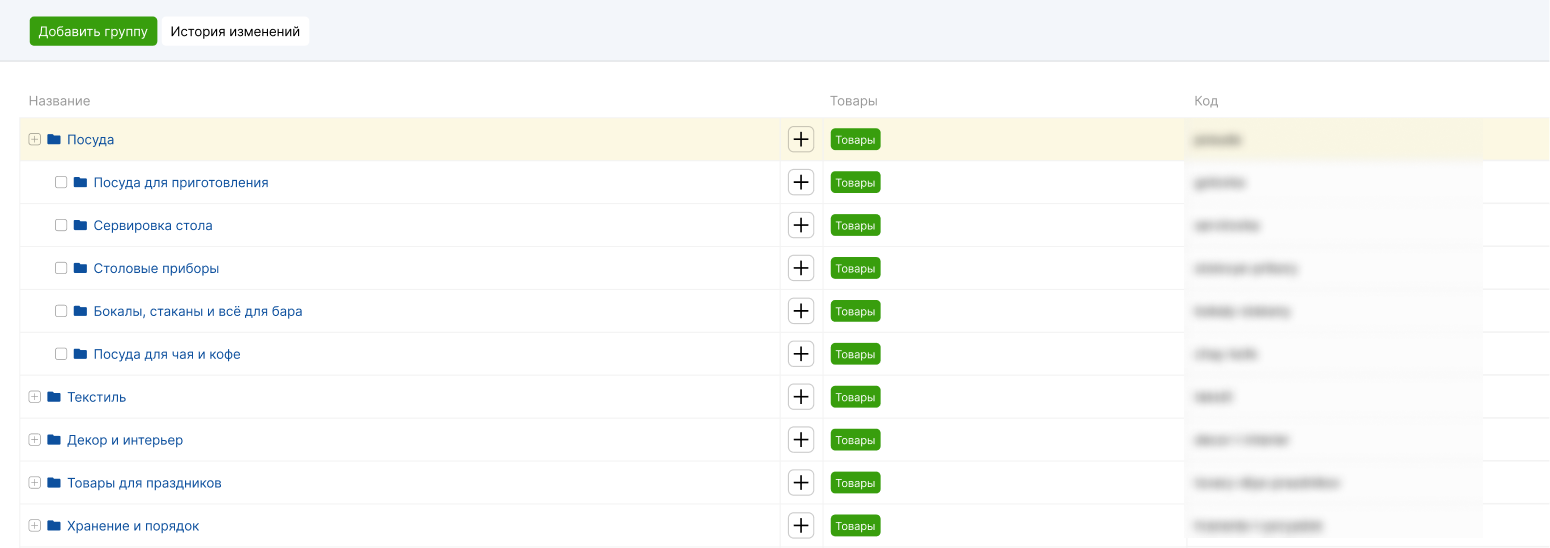
Task: Click the Хранение и порядок group name
Action: point(133,526)
